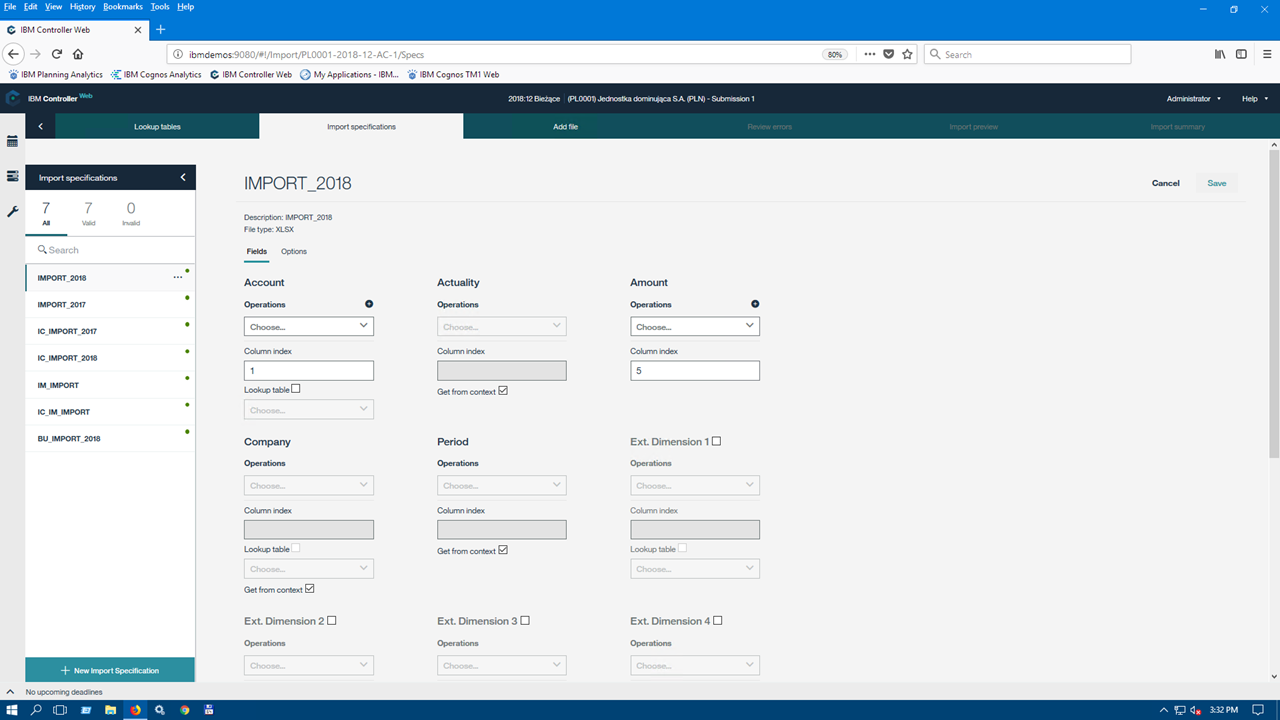Enable Ext. Dimension 4 checkbox
Image resolution: width=1280 pixels, height=720 pixels.
[718, 620]
